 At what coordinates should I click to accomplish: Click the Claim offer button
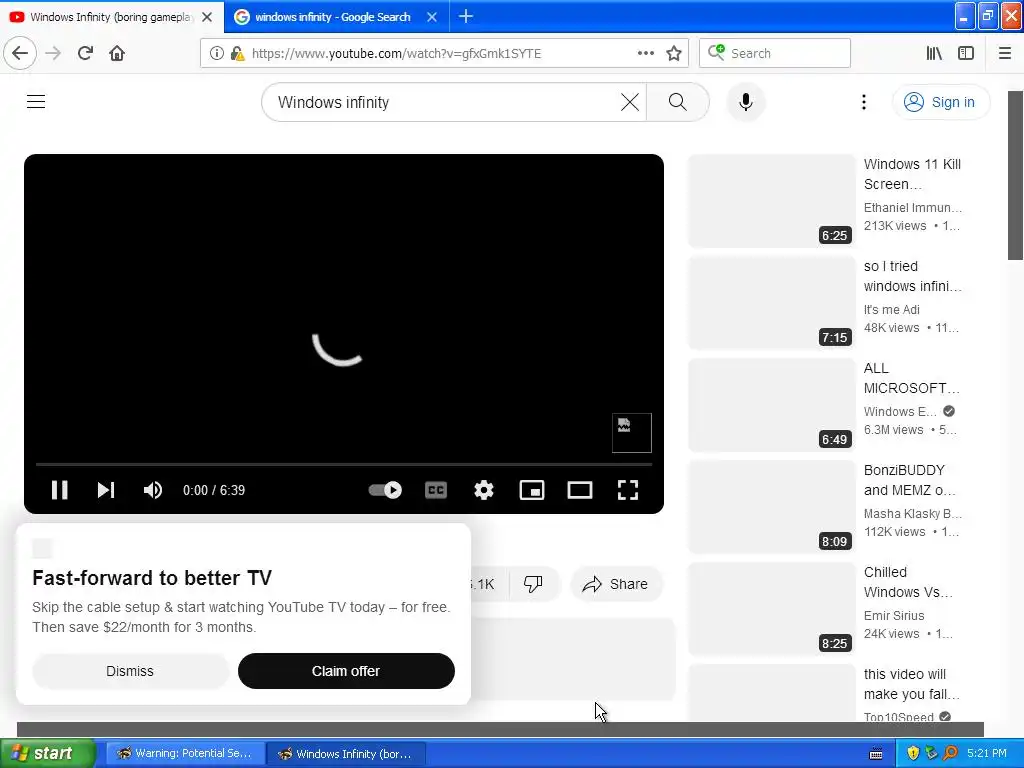coord(346,671)
